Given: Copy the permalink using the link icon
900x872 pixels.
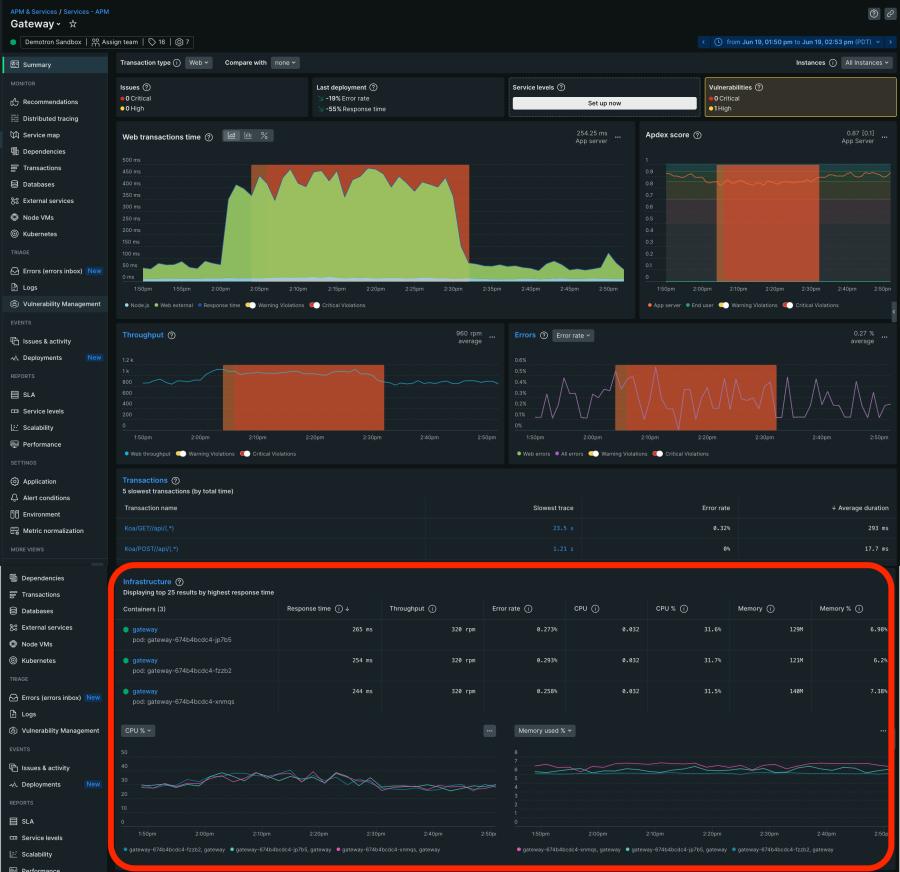Looking at the screenshot, I should (x=890, y=13).
